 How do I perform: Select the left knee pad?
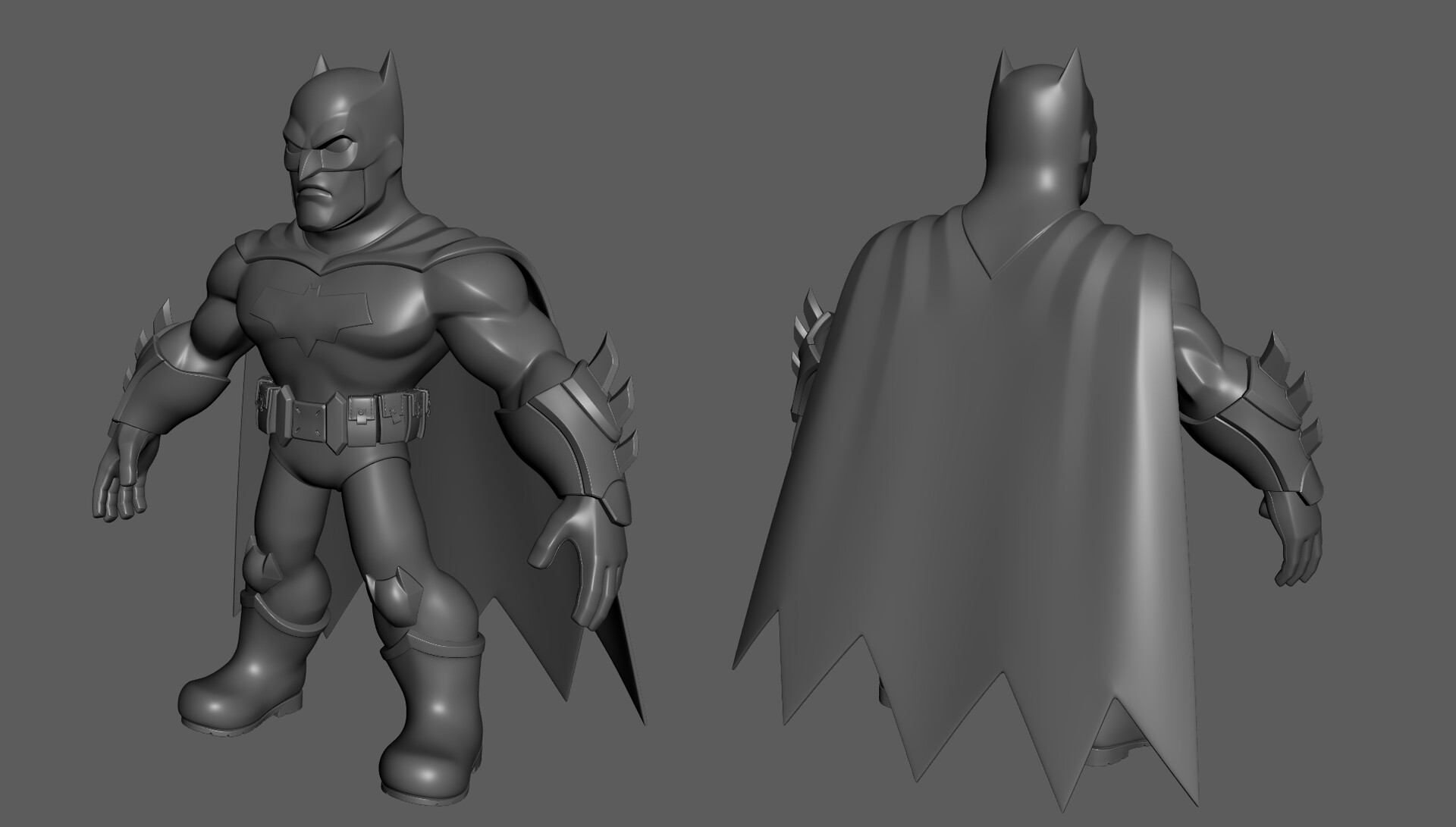(264, 565)
